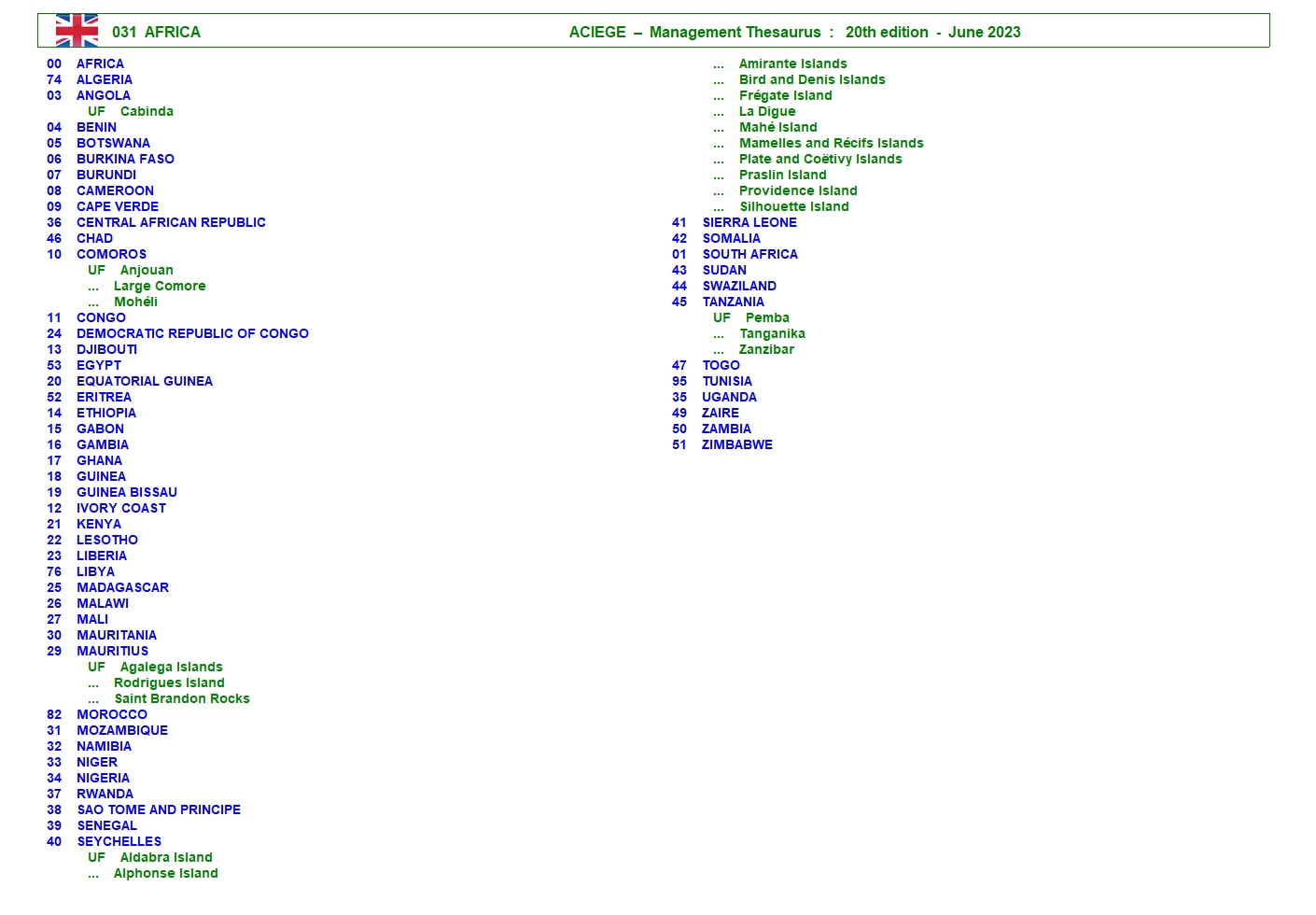Click the UK flag icon in header
The image size is (1316, 915).
tap(77, 31)
